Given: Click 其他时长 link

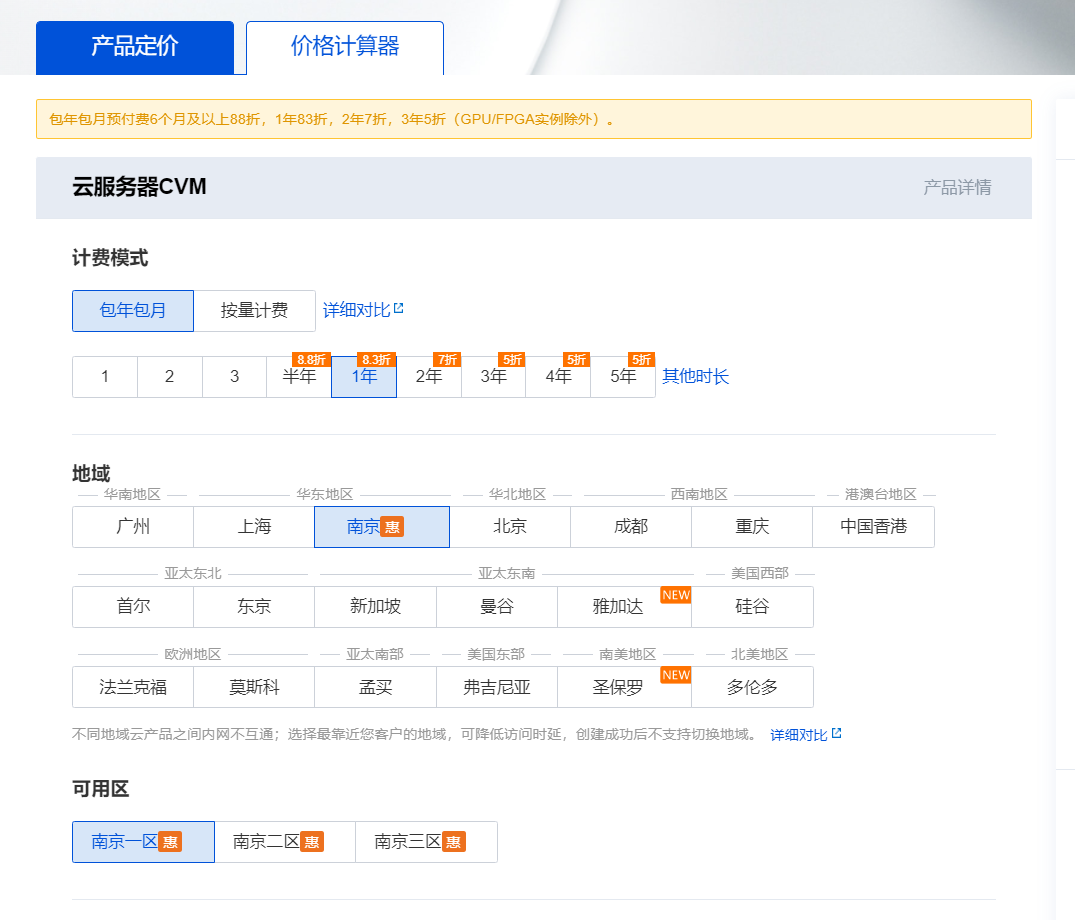Looking at the screenshot, I should pyautogui.click(x=695, y=376).
